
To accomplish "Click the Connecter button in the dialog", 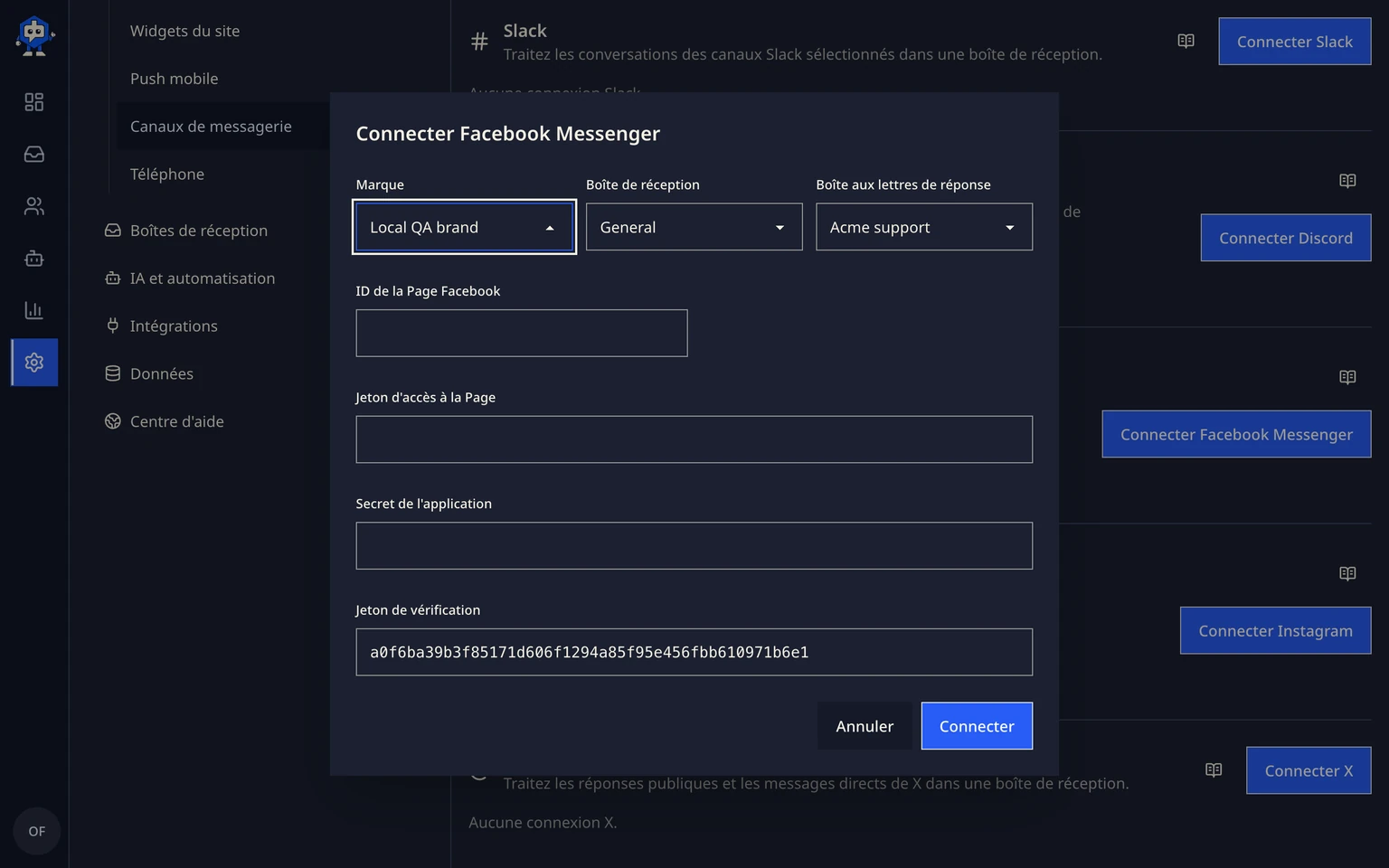I will pos(977,726).
